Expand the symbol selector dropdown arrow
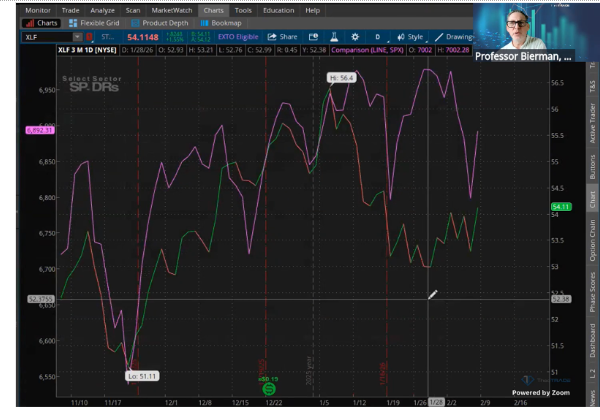600x420 pixels. (78, 37)
